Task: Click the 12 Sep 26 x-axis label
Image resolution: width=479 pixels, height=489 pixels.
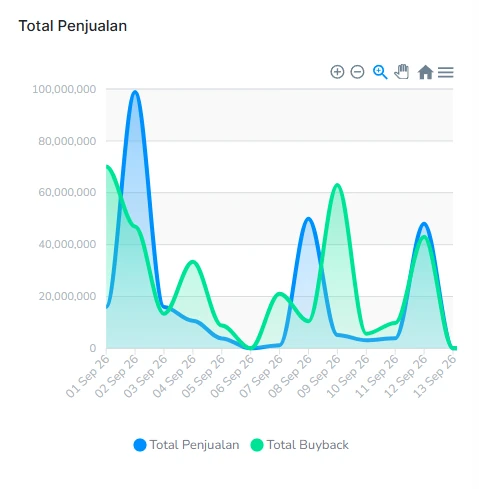Action: [406, 376]
